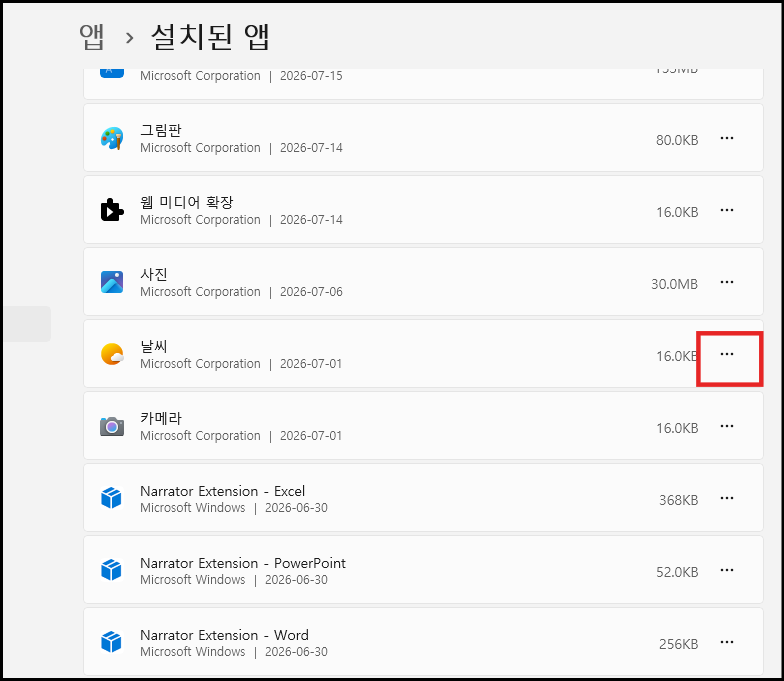Select Narrator Extension - Word name

pyautogui.click(x=224, y=635)
